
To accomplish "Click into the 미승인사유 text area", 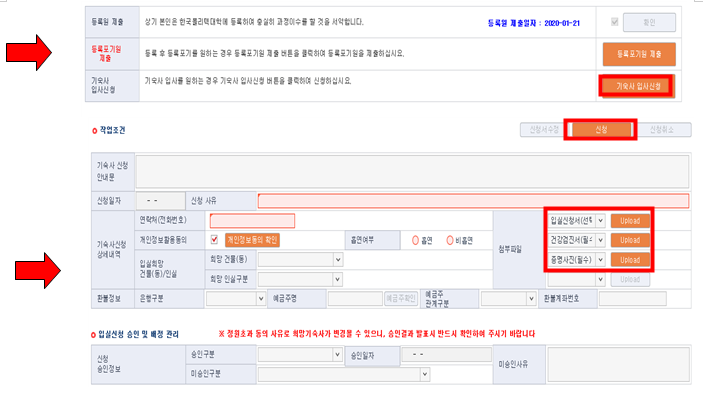I will click(x=618, y=364).
